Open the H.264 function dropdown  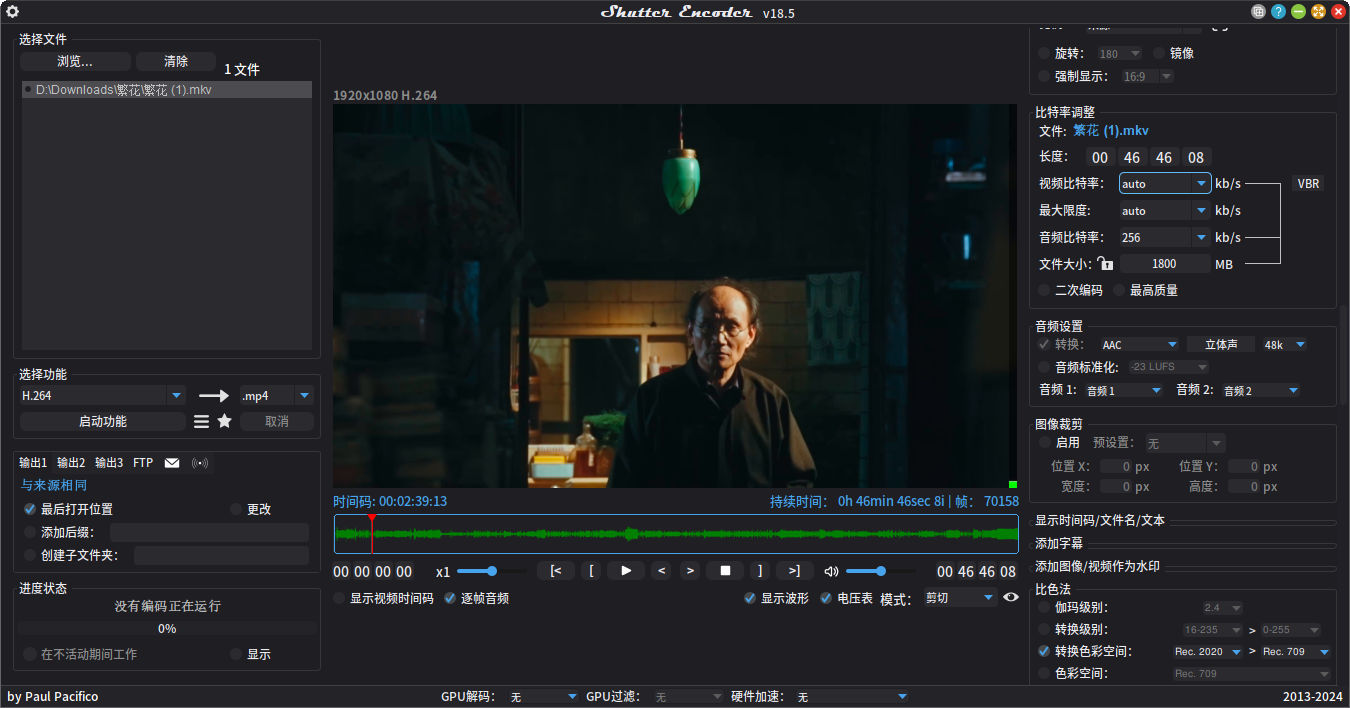pyautogui.click(x=102, y=395)
